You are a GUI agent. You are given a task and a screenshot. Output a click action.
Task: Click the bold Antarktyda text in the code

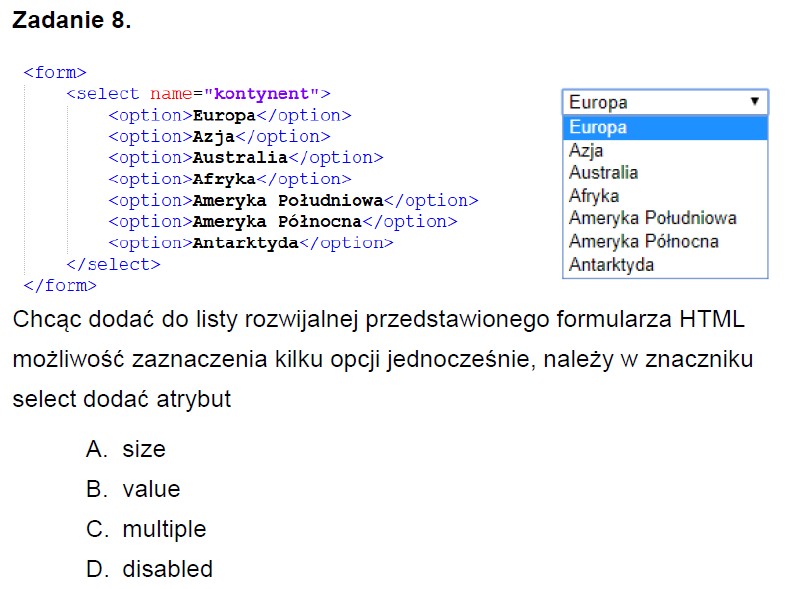pyautogui.click(x=245, y=243)
